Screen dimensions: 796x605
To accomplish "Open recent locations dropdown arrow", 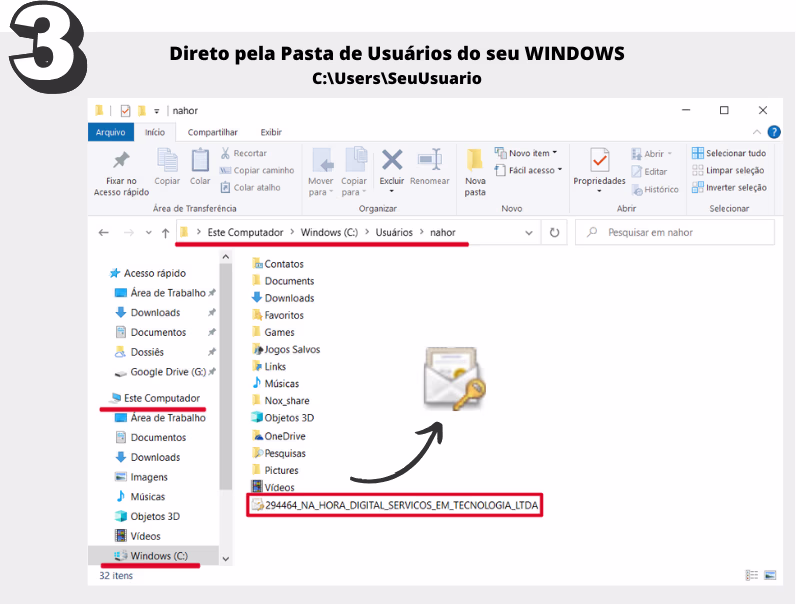I will (x=148, y=232).
